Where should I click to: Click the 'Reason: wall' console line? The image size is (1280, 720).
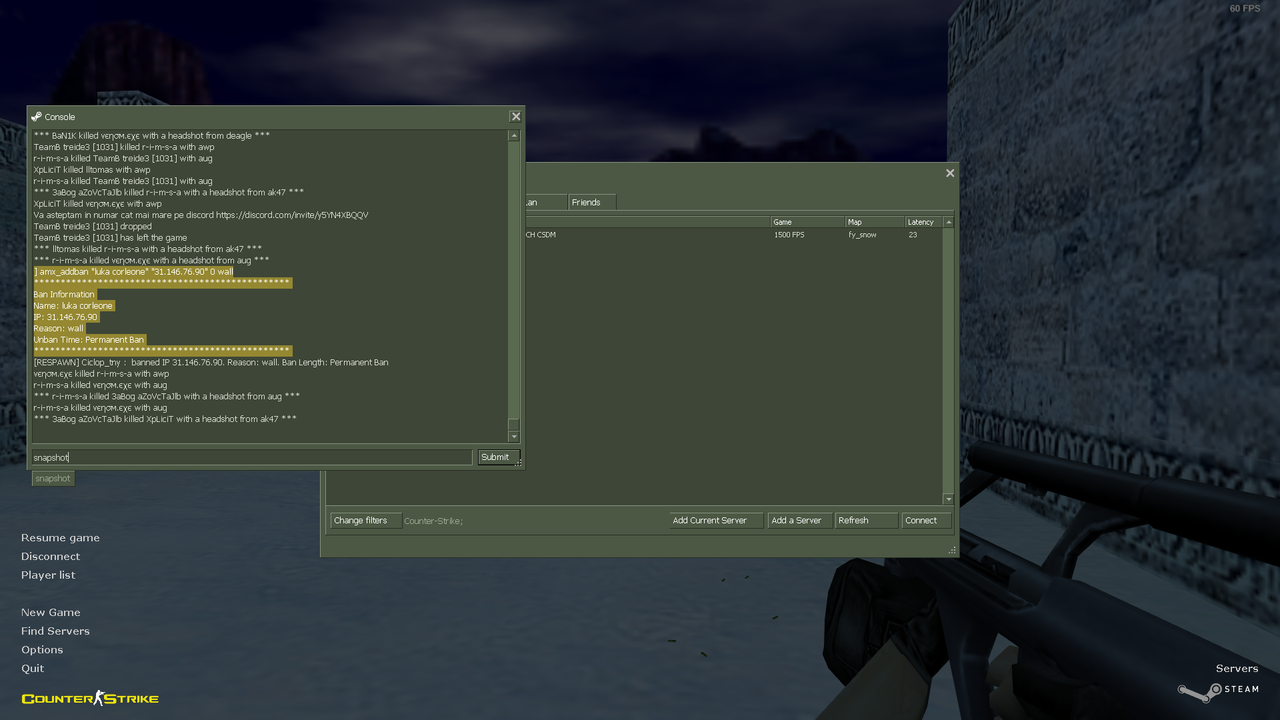[x=59, y=328]
